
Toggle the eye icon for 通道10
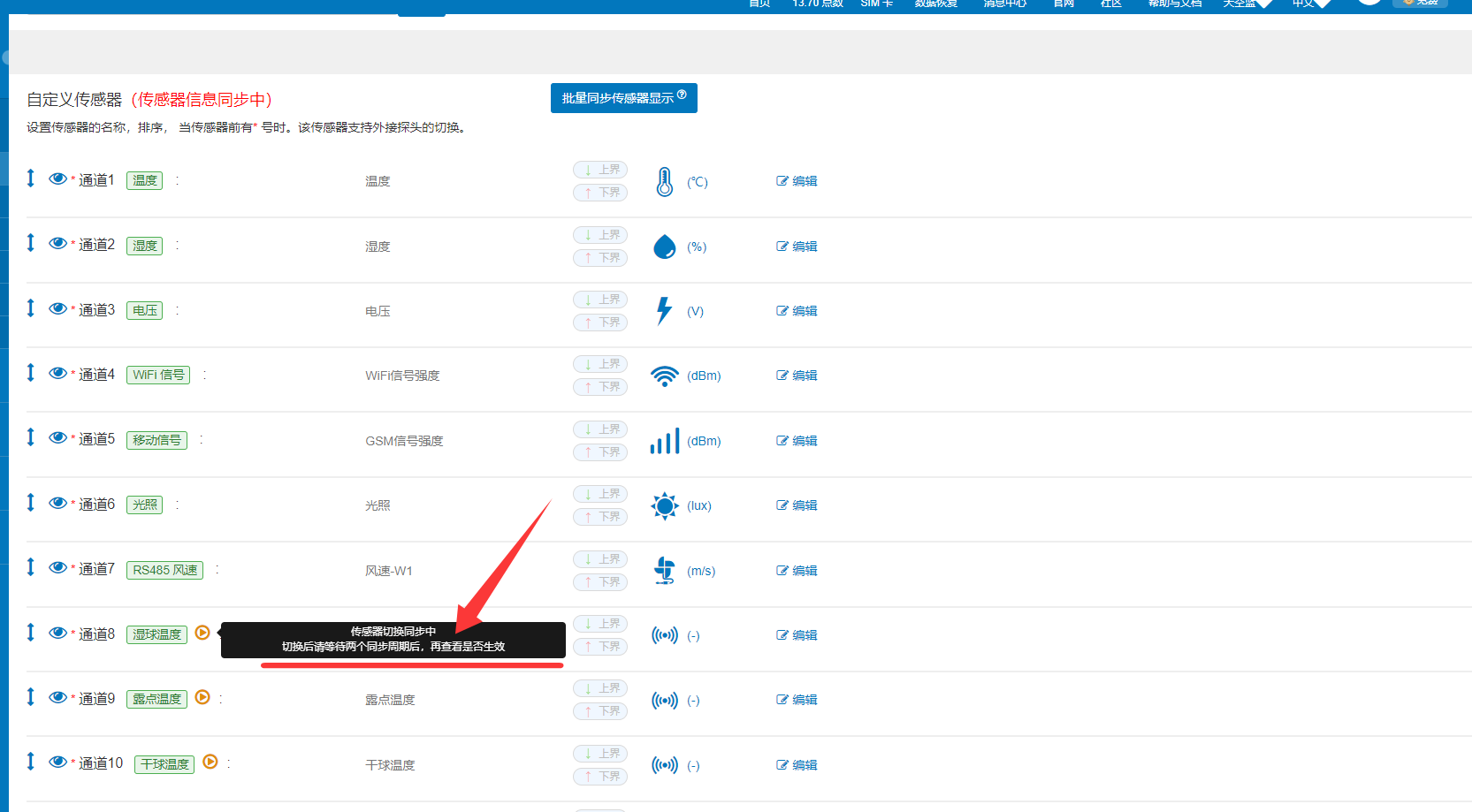(57, 762)
